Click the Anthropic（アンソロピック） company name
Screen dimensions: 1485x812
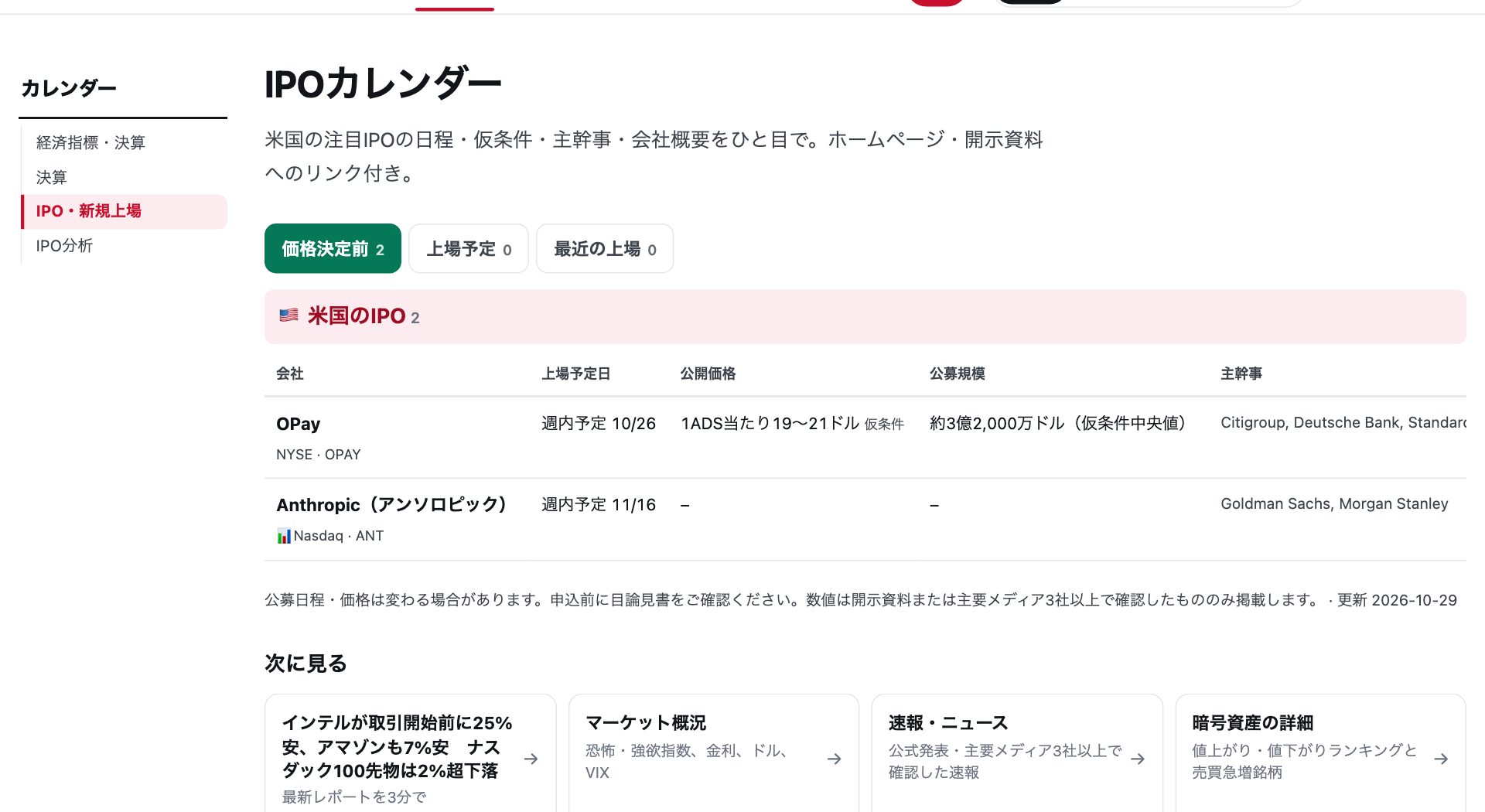click(391, 505)
